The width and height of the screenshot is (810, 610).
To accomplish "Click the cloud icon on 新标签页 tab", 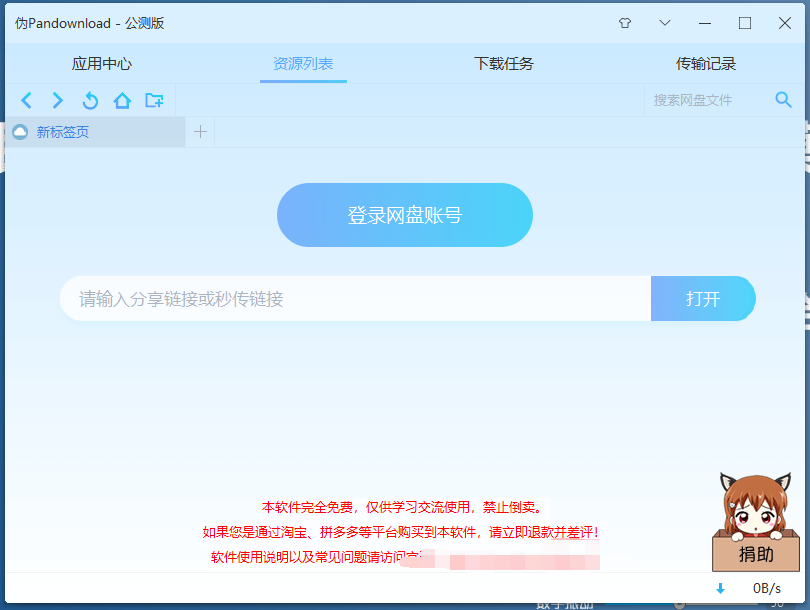I will click(x=20, y=132).
